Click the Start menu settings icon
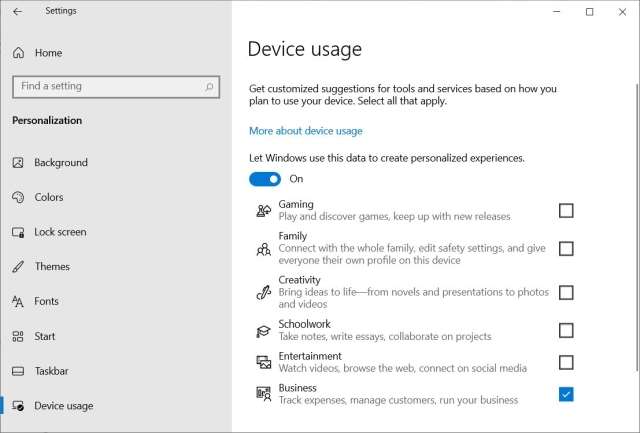The image size is (640, 433). click(18, 336)
